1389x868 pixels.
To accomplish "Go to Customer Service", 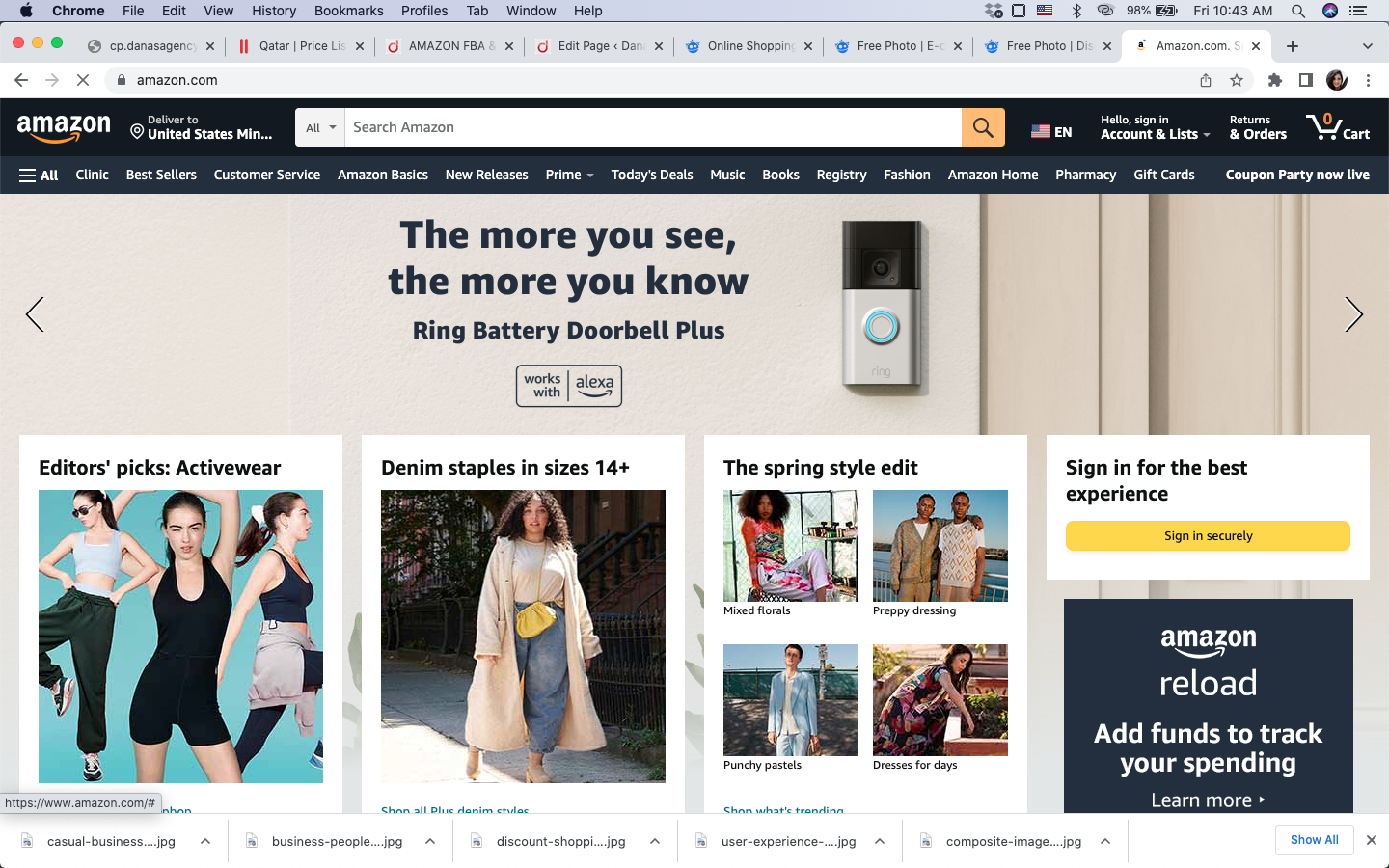I will (267, 176).
